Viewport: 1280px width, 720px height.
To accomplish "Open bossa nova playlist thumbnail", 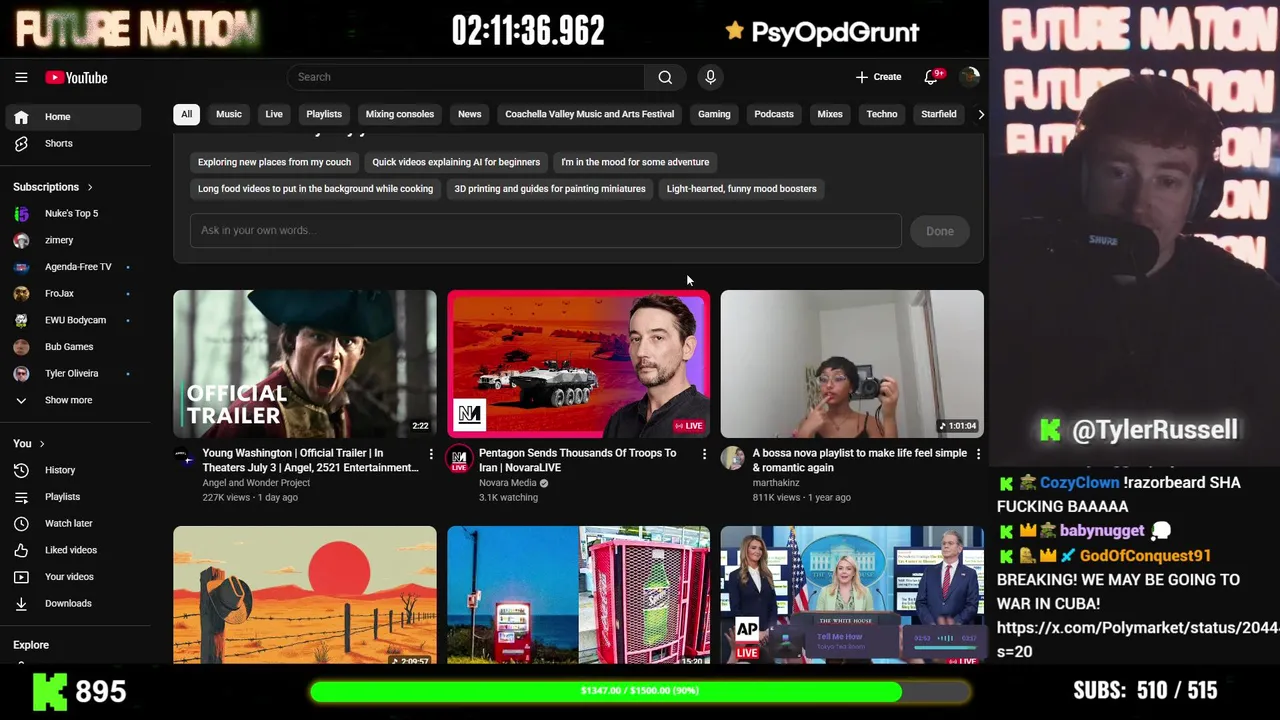I will (x=852, y=364).
